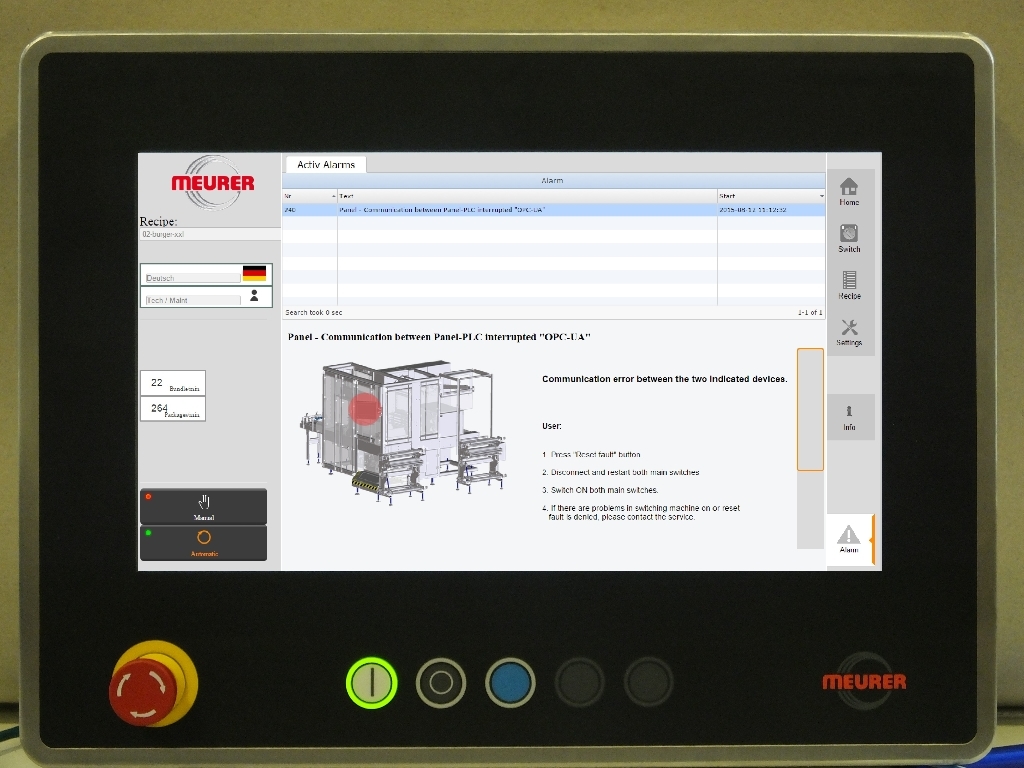
Task: Sort alarms by Nr column arrow
Action: 333,196
